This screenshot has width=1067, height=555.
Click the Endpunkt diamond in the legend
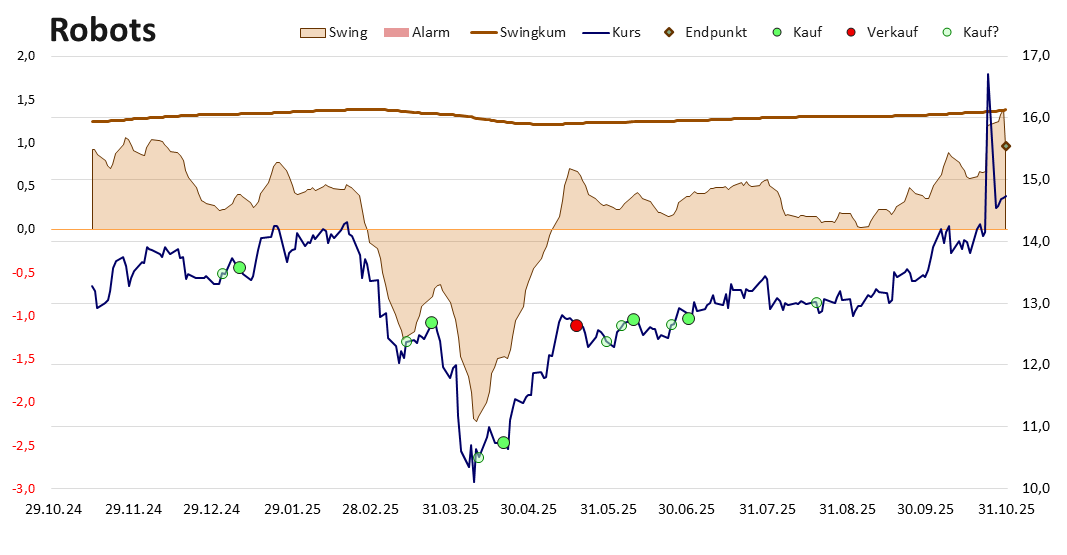point(671,32)
